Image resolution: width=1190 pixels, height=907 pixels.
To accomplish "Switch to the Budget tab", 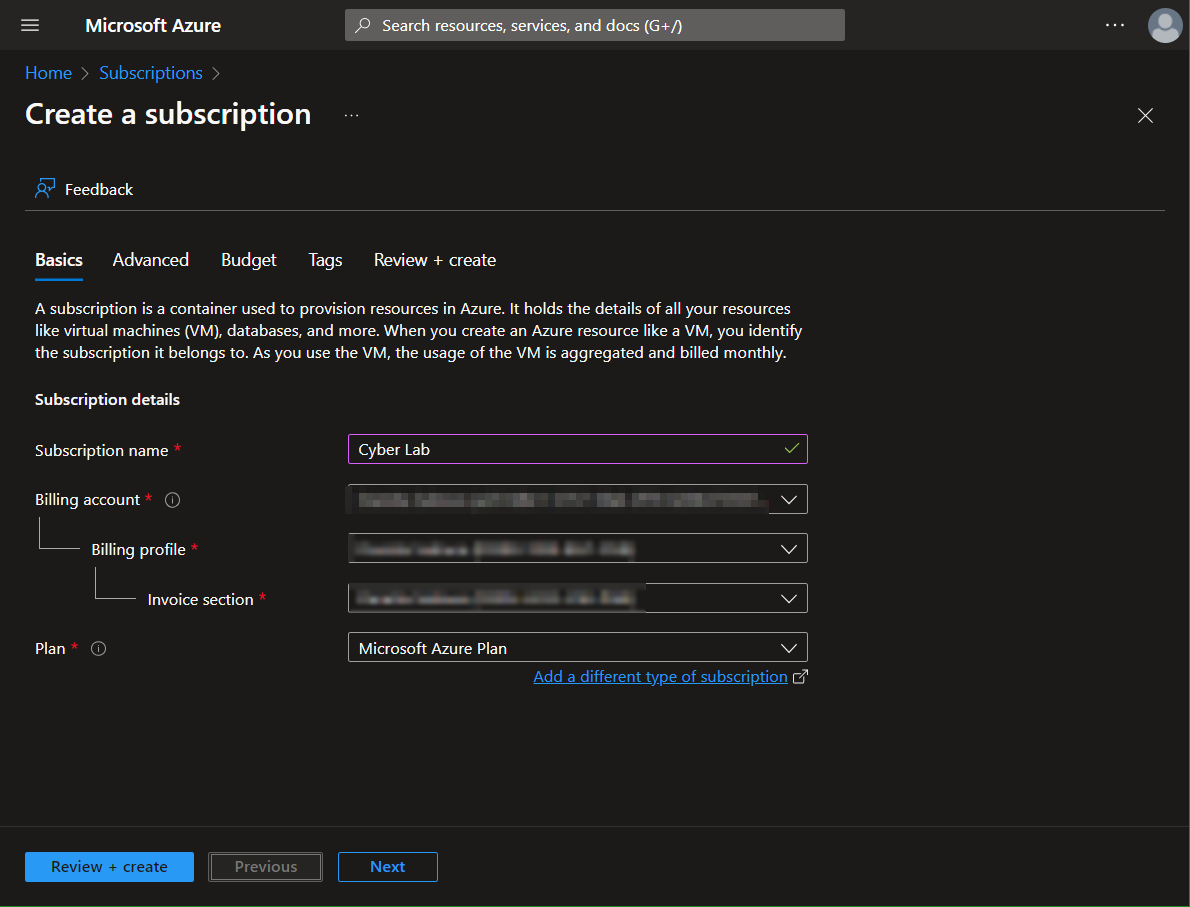I will click(x=249, y=260).
